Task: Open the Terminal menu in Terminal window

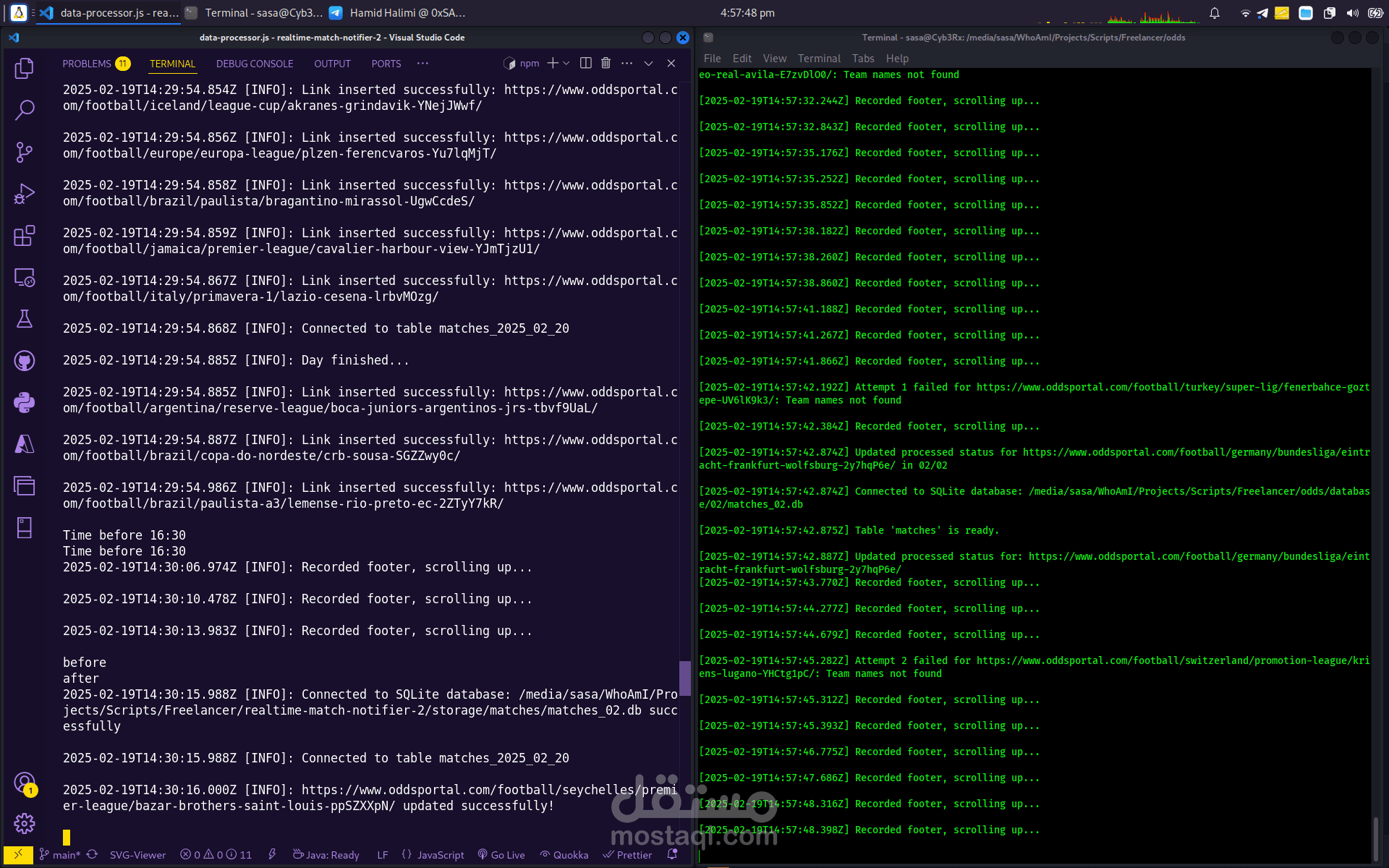Action: point(819,59)
